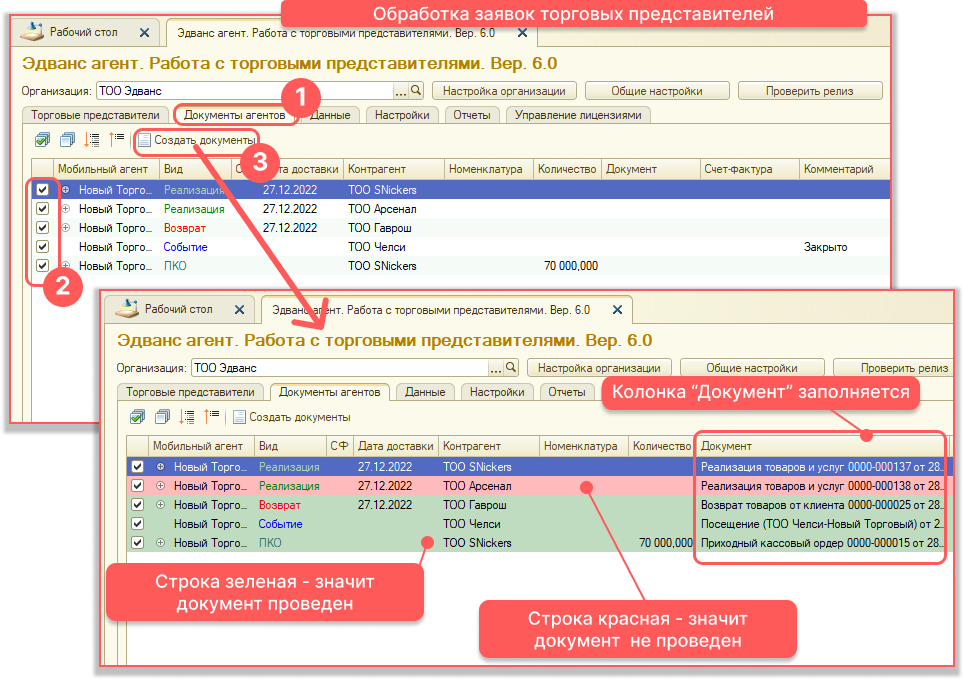
Task: Expand ТОО Гаврош Возврат row, upper window
Action: tap(66, 227)
